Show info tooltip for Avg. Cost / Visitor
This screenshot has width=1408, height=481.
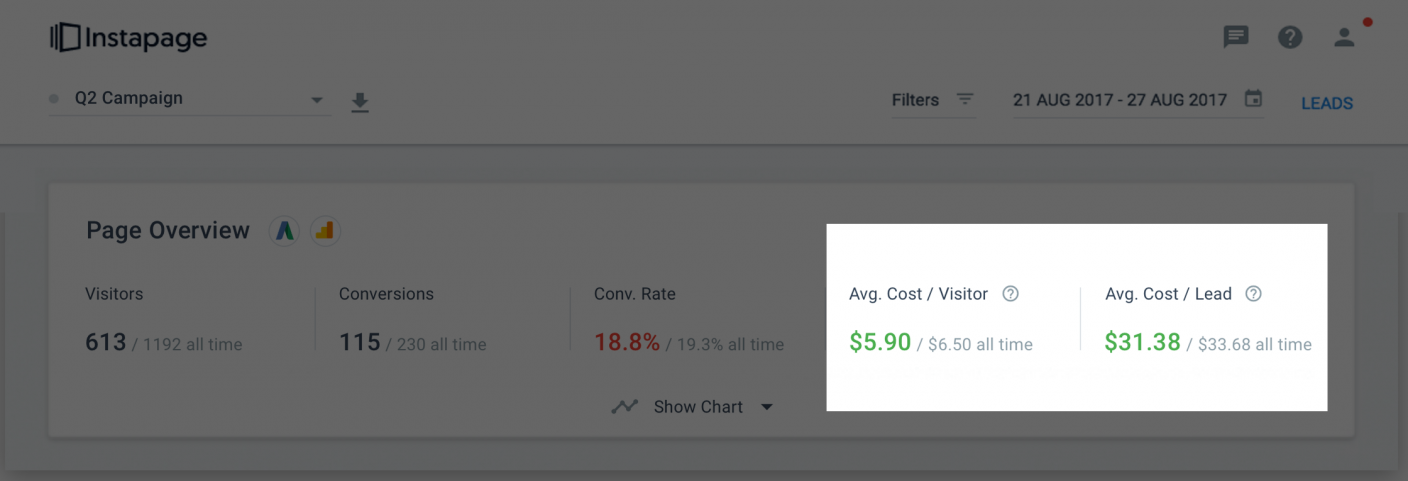pos(1010,294)
